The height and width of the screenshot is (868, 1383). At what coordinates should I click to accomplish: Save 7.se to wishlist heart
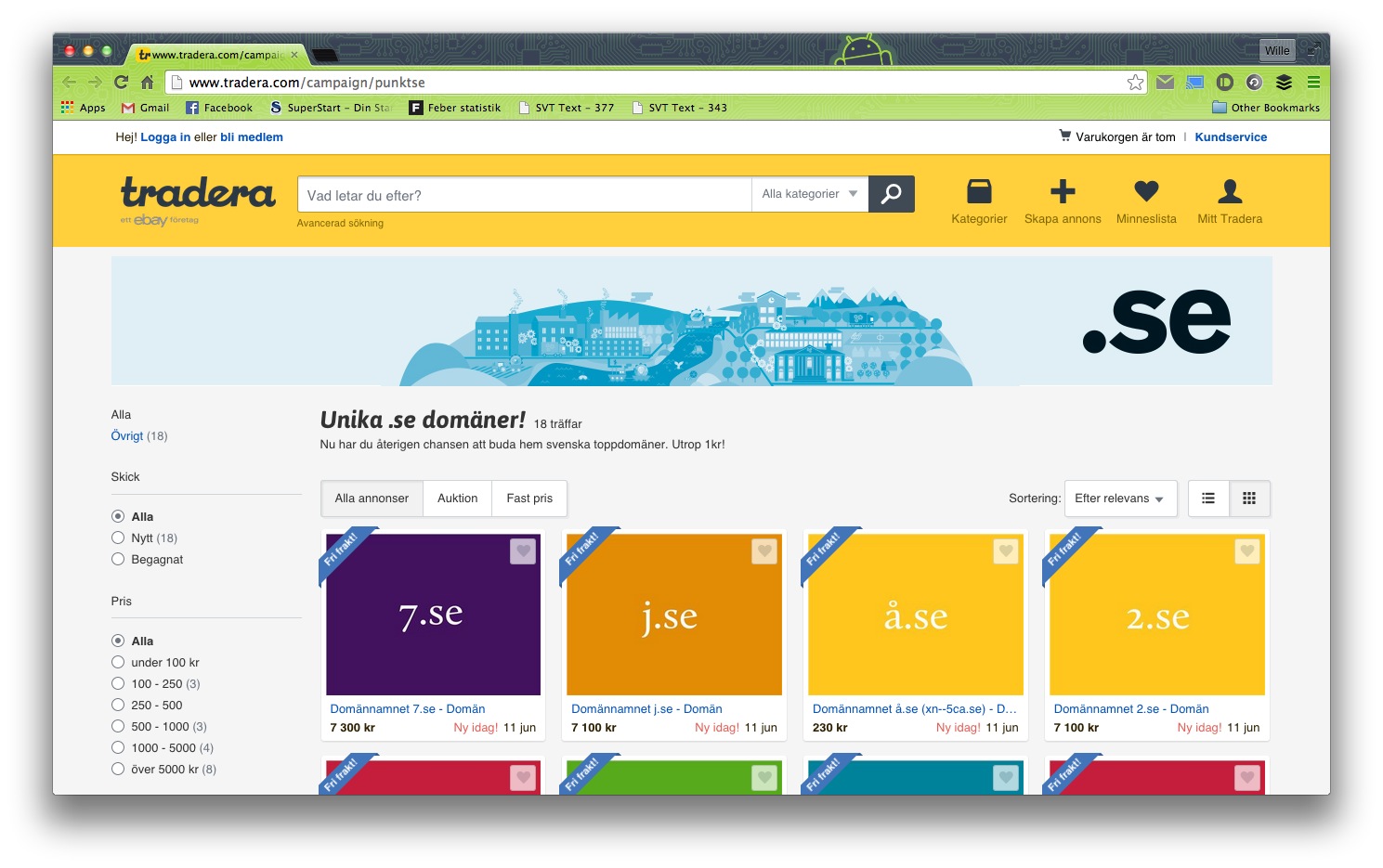click(523, 551)
